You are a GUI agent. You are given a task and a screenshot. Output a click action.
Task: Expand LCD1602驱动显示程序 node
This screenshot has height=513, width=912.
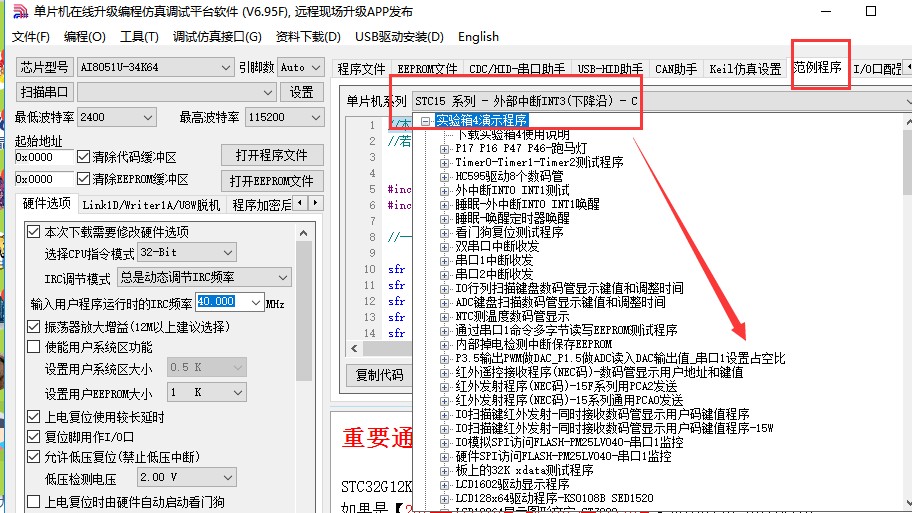click(444, 485)
